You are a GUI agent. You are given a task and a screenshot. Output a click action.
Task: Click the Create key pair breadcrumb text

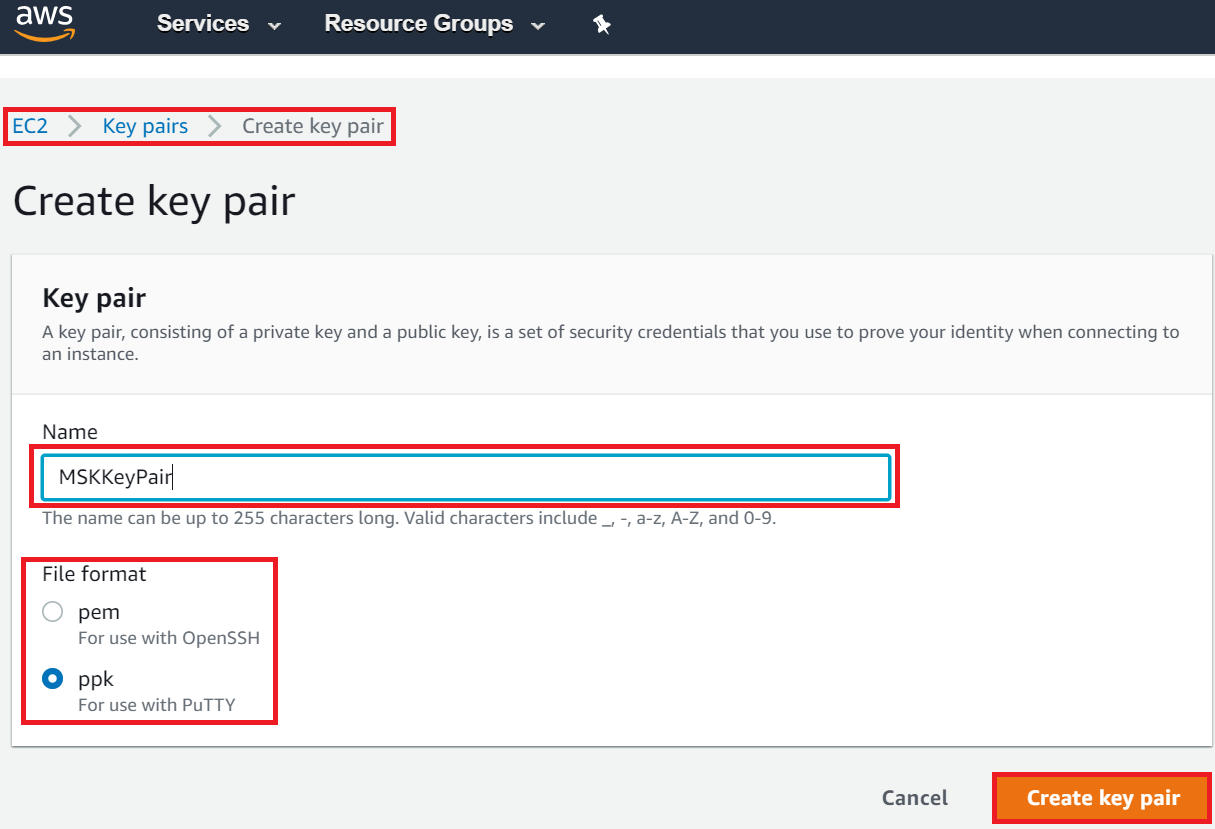click(x=313, y=126)
